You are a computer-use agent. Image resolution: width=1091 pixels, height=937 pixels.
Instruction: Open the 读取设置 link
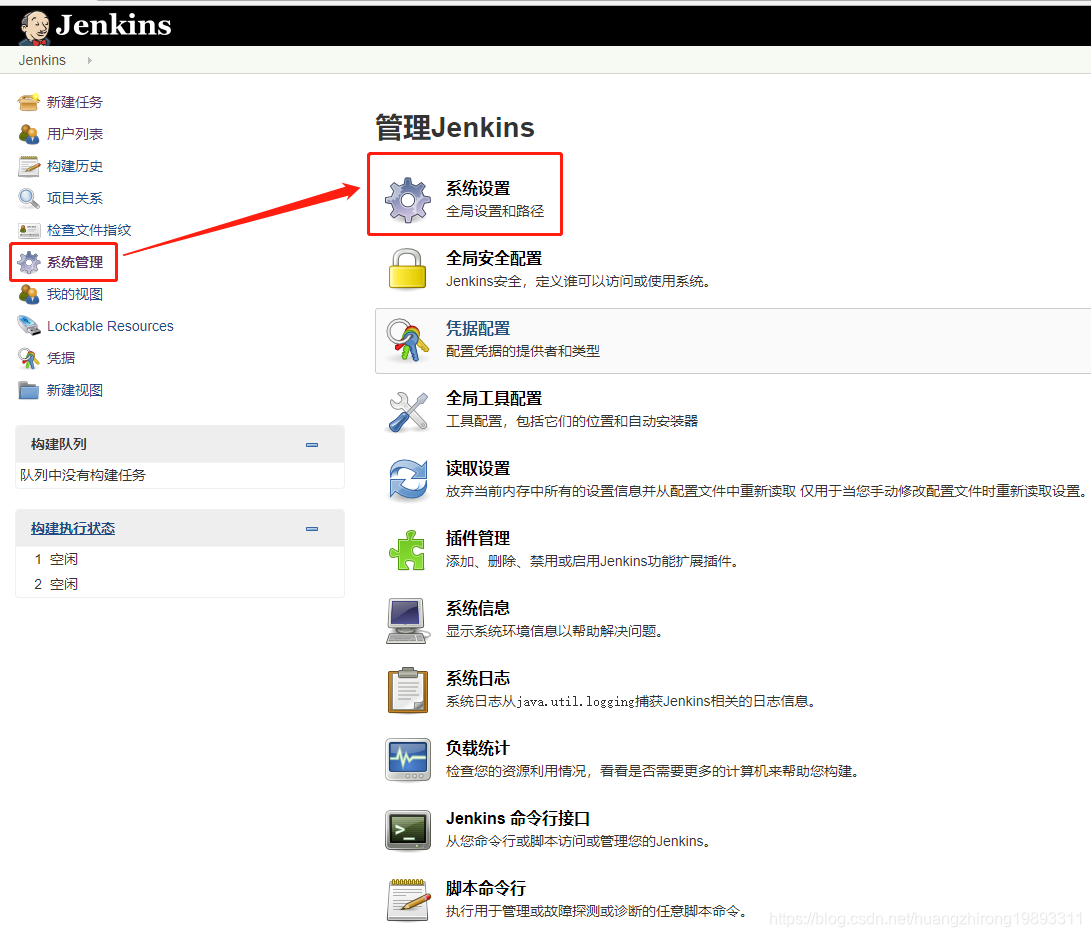click(x=478, y=469)
